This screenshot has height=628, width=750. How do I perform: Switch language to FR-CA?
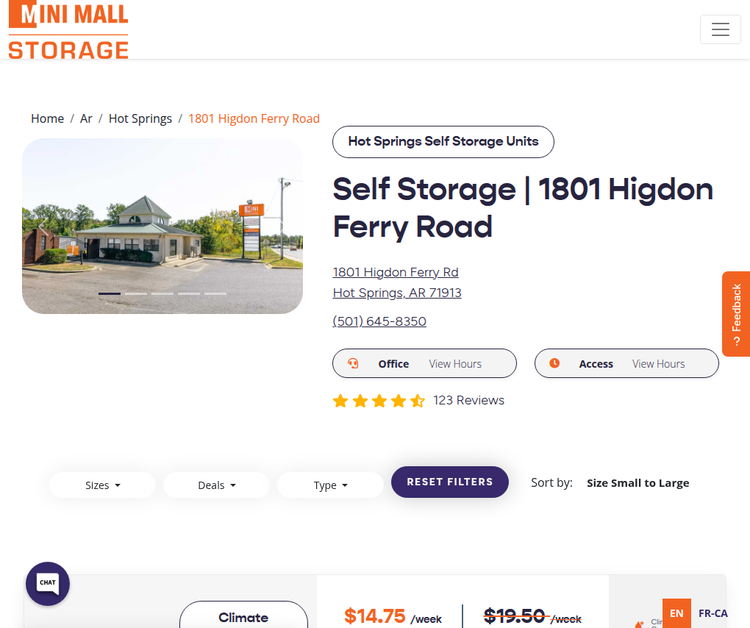(x=713, y=613)
